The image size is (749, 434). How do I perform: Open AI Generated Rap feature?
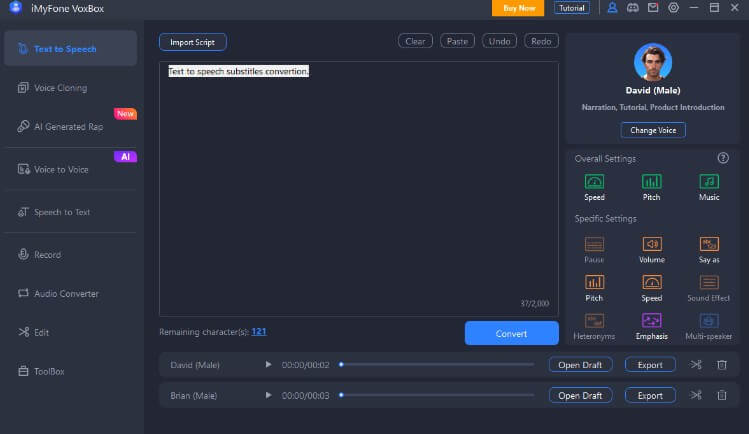point(60,127)
